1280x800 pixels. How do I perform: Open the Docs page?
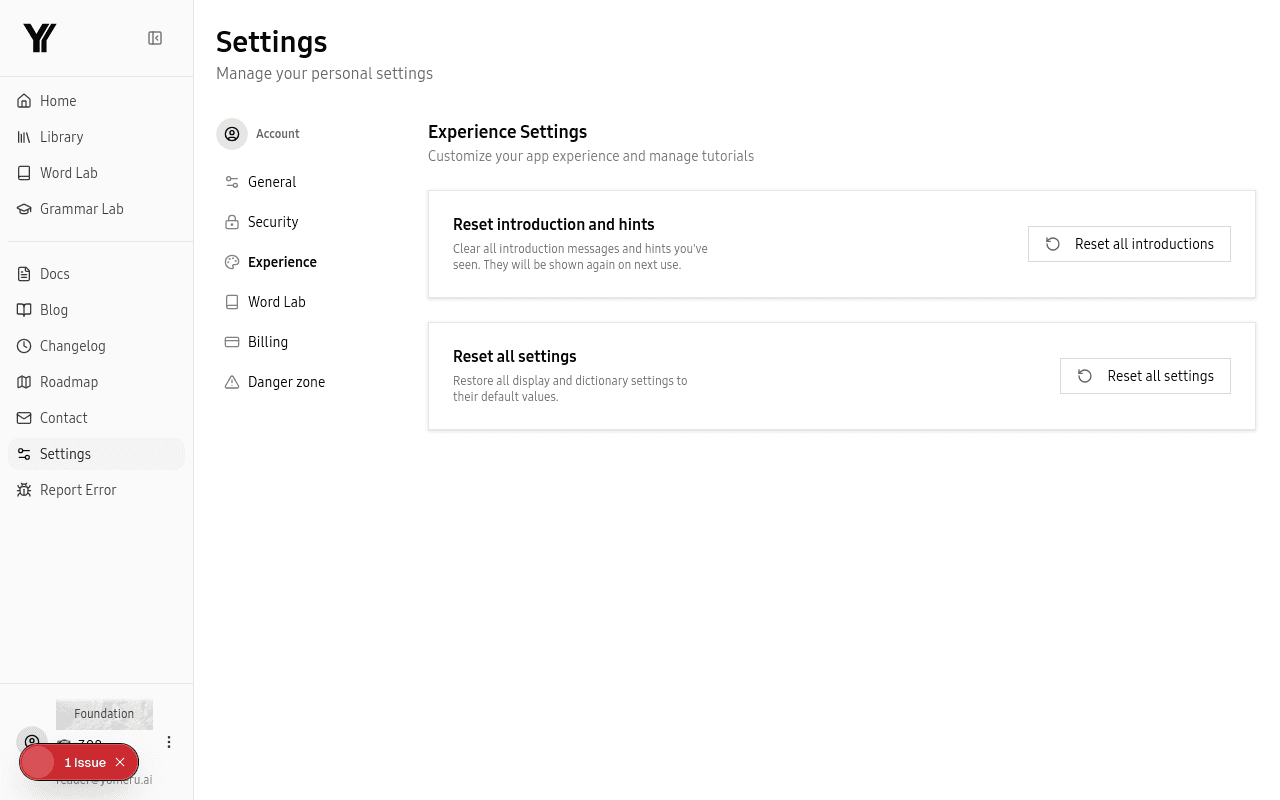[x=54, y=274]
